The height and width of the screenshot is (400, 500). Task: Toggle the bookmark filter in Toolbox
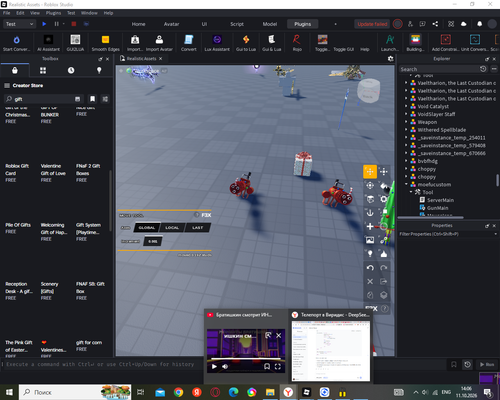tap(92, 99)
